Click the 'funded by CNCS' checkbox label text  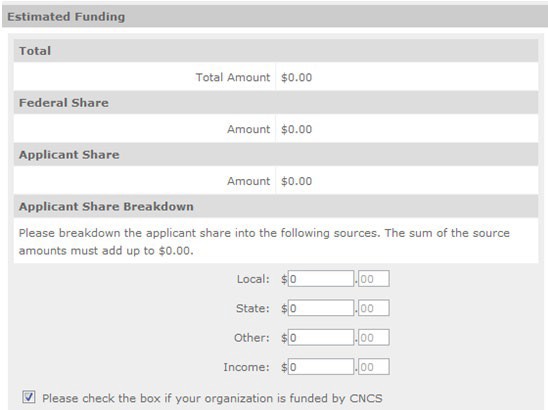tap(212, 398)
